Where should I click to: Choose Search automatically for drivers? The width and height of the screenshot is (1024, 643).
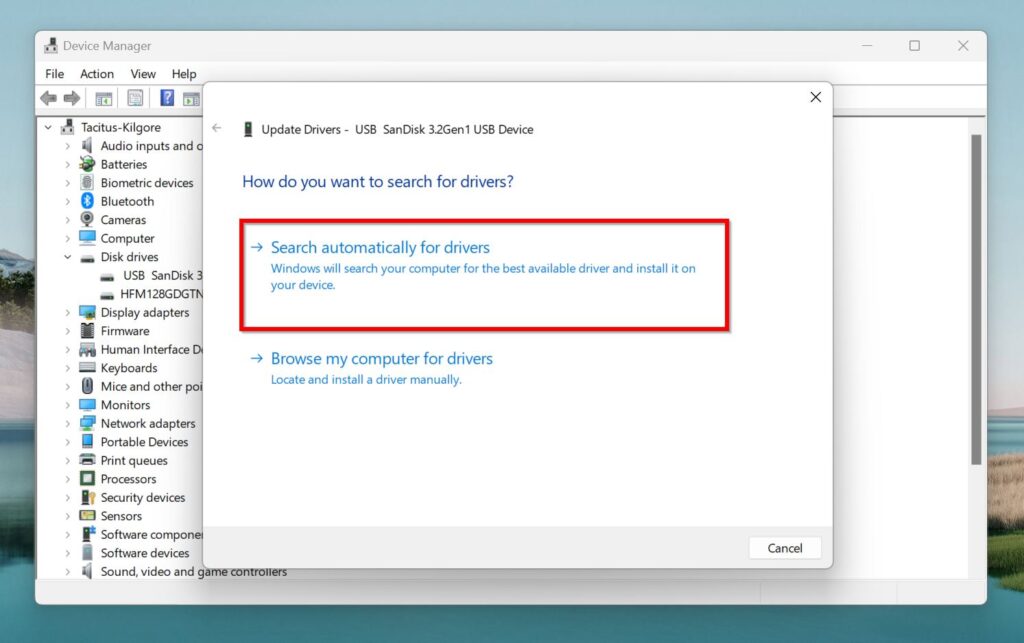(380, 247)
